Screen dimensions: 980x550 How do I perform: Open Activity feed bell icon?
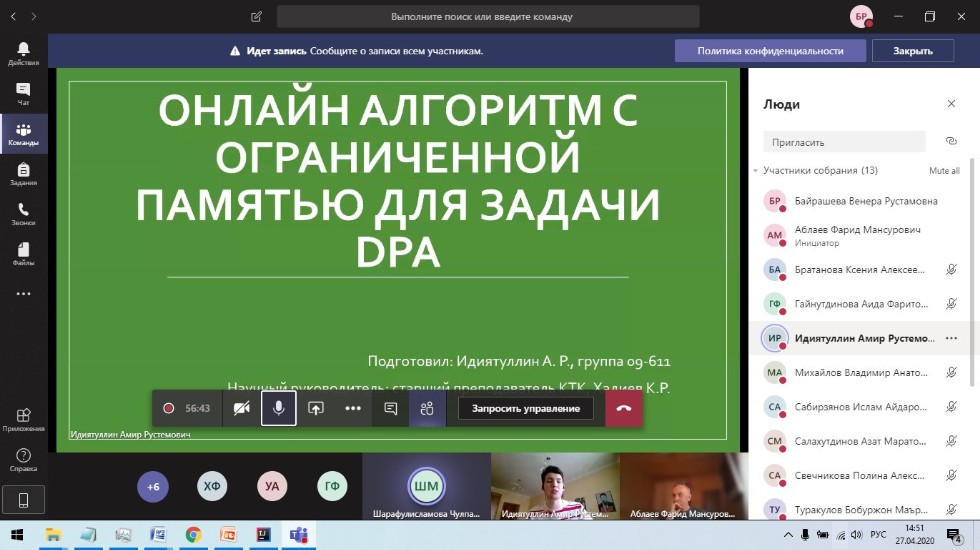click(23, 53)
